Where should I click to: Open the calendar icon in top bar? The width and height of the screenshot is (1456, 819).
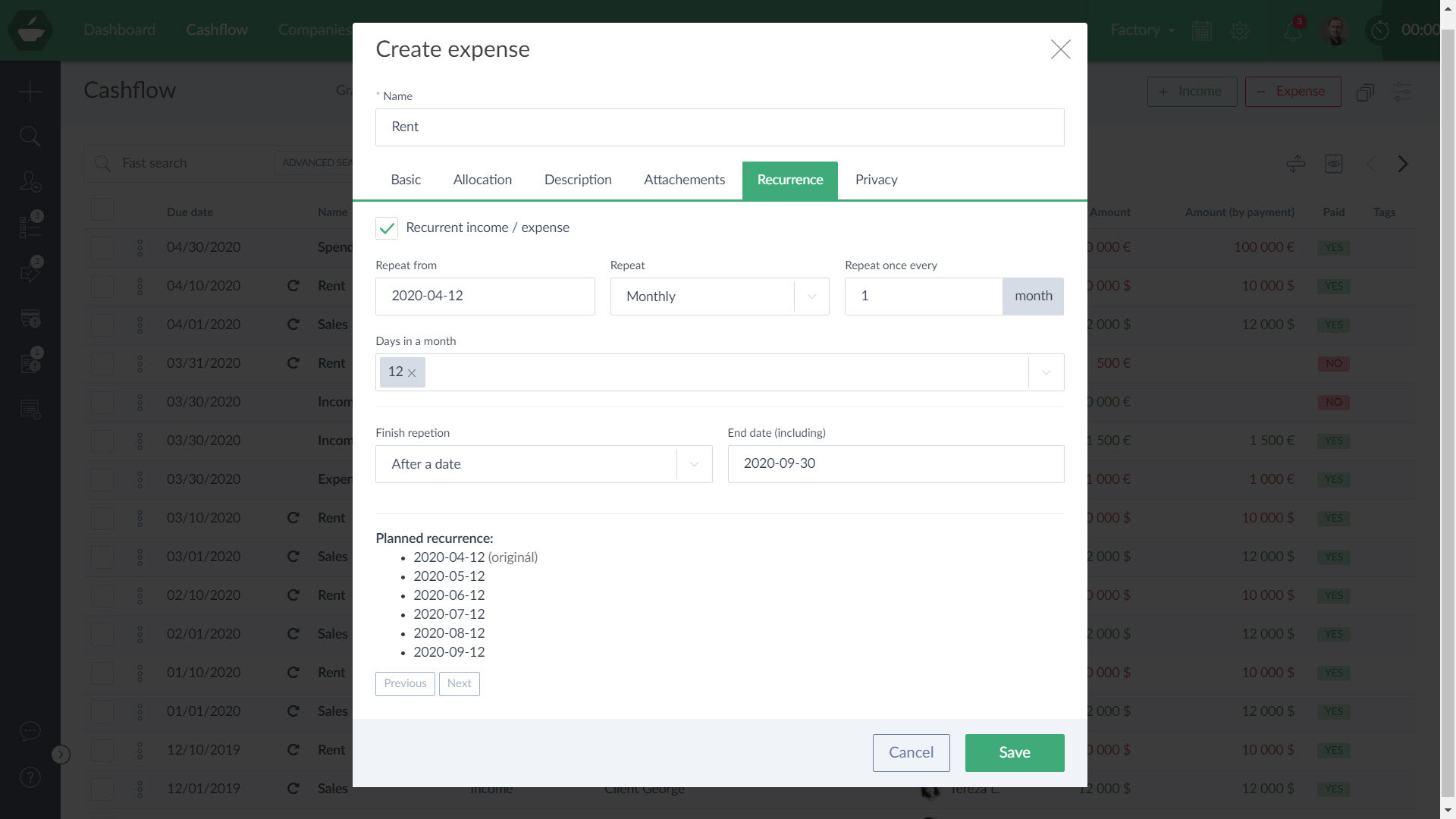[1201, 31]
